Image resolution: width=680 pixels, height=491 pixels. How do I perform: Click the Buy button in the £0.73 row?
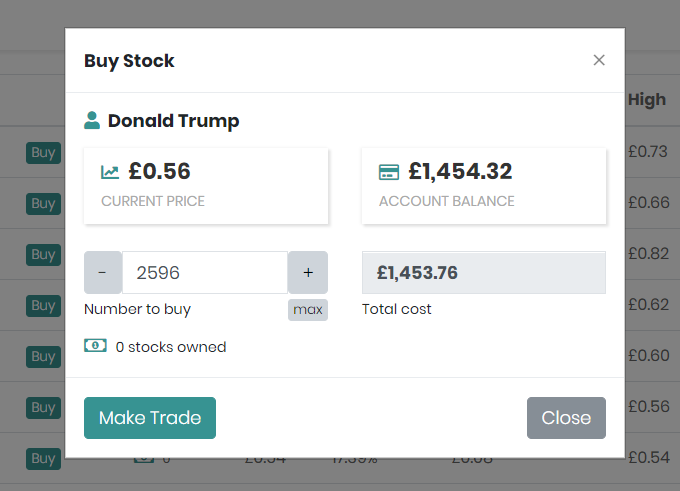[x=43, y=153]
